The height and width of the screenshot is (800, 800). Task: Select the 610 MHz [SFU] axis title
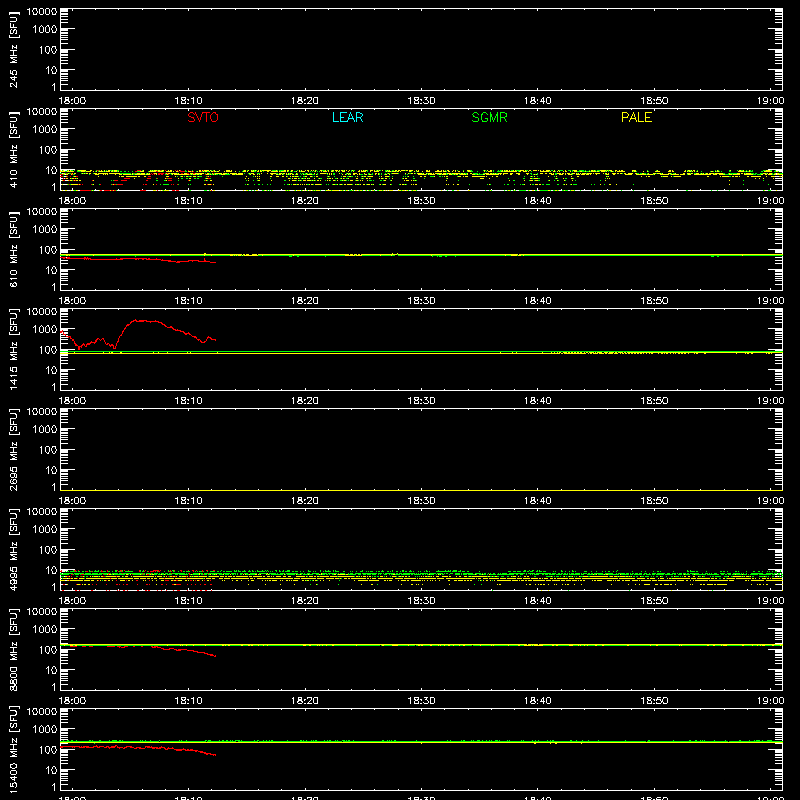pos(13,250)
